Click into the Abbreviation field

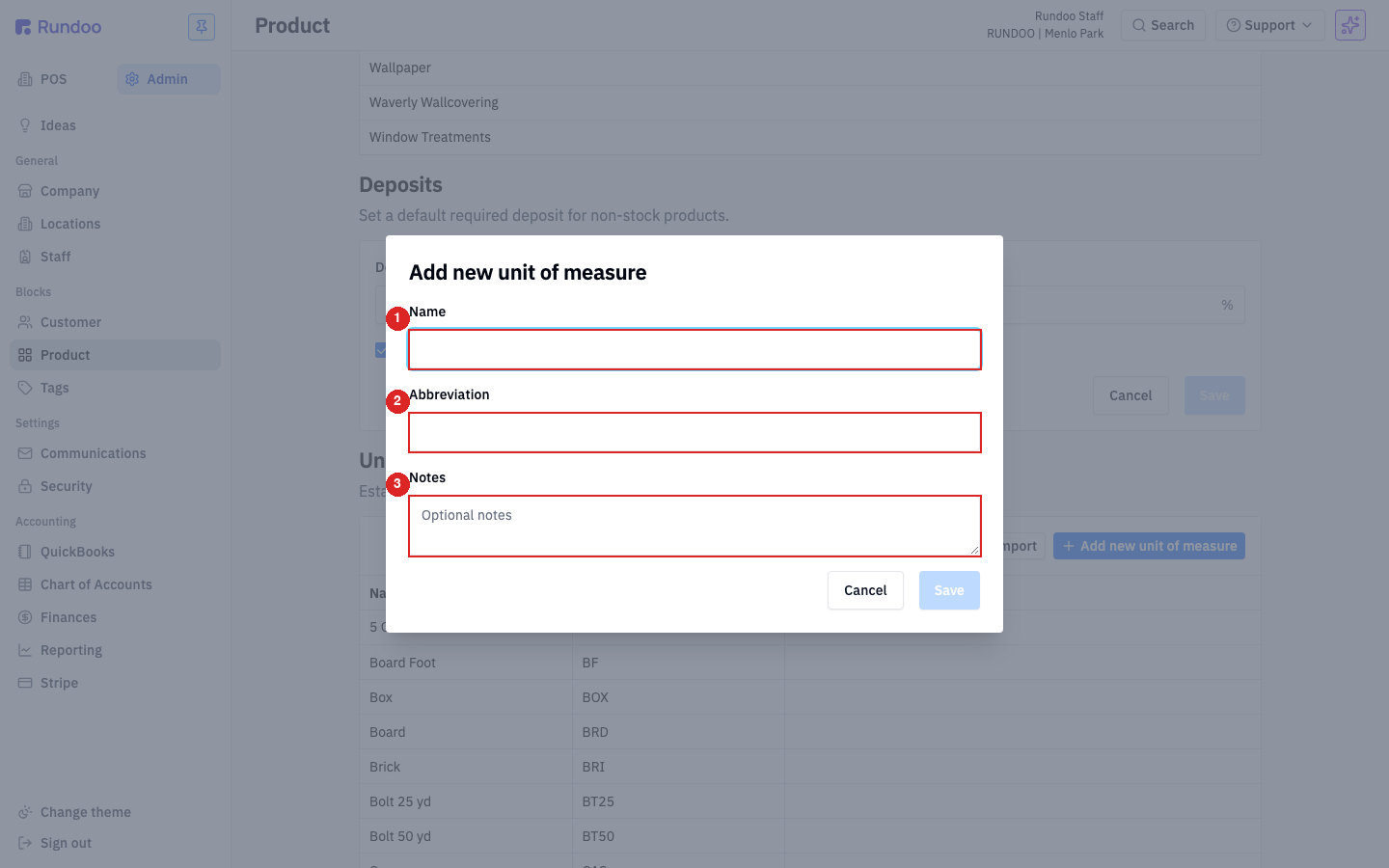click(x=694, y=432)
